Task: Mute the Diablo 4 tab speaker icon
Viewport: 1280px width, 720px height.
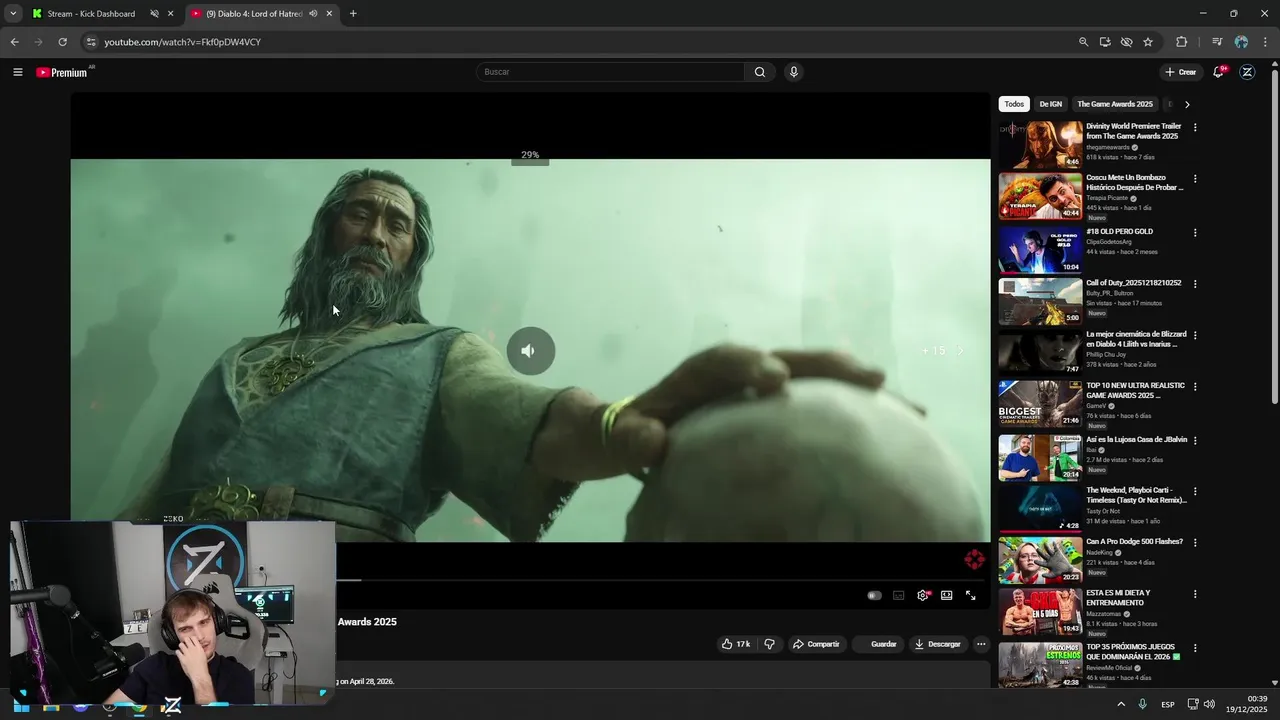Action: coord(313,14)
